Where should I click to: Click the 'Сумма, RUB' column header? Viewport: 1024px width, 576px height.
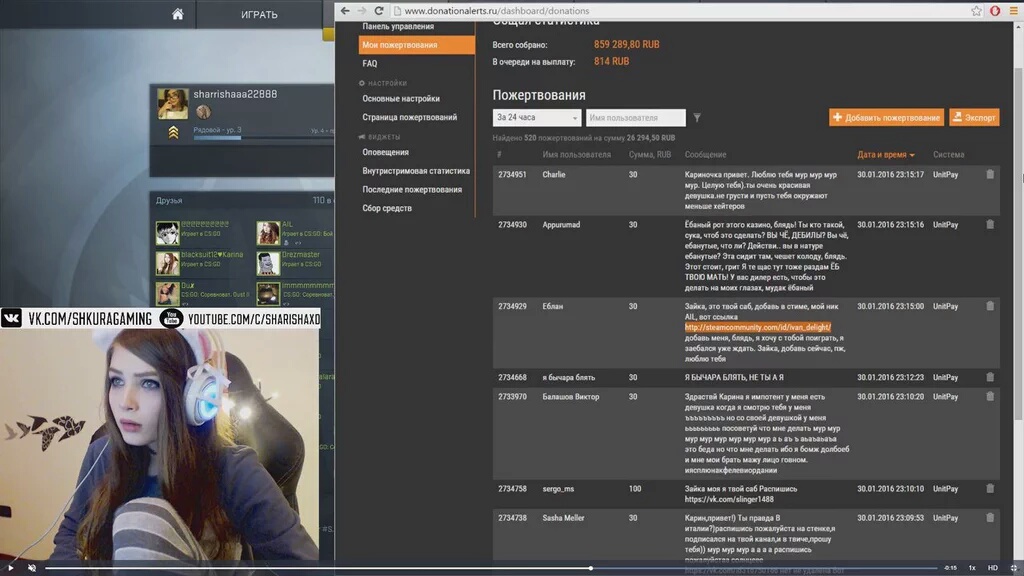pos(650,155)
